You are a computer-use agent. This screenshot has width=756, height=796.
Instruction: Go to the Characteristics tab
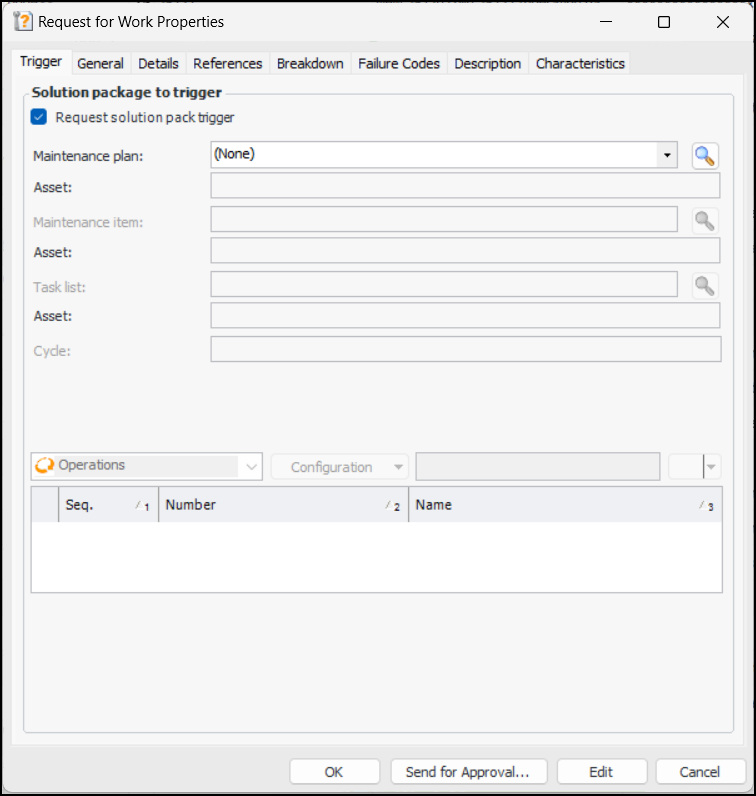point(580,63)
